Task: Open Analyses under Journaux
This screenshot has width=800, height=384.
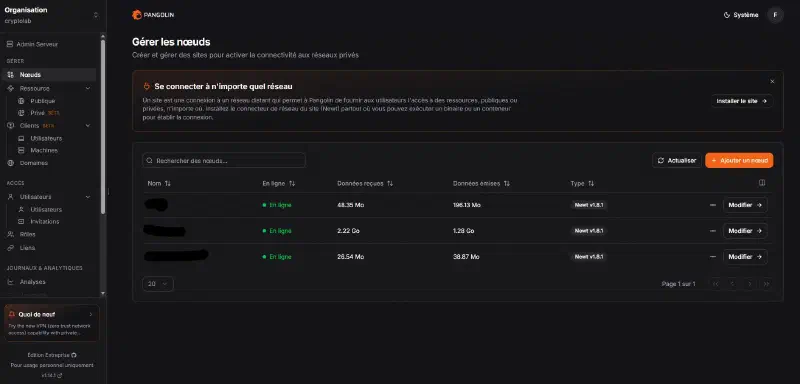Action: coord(33,281)
